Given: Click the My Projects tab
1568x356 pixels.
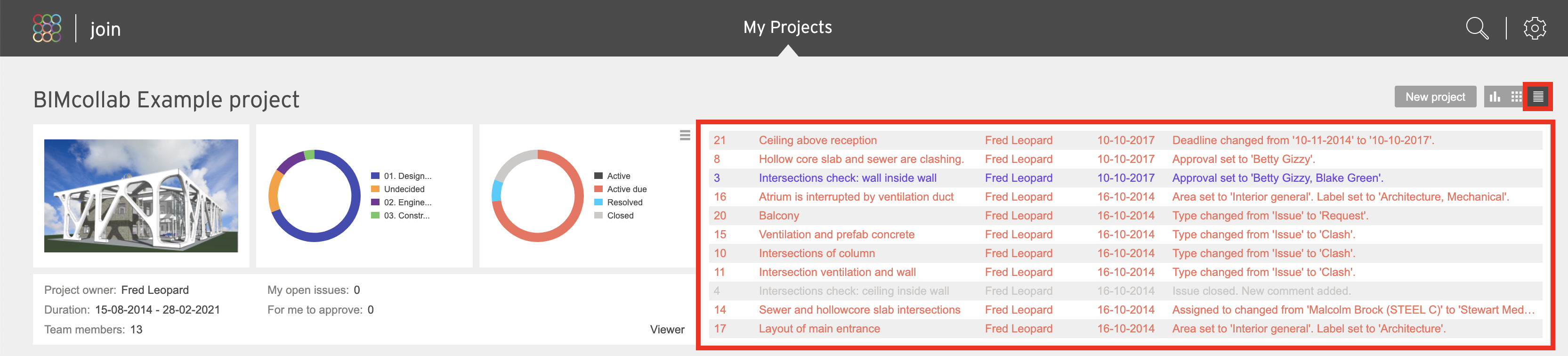Looking at the screenshot, I should tap(788, 27).
